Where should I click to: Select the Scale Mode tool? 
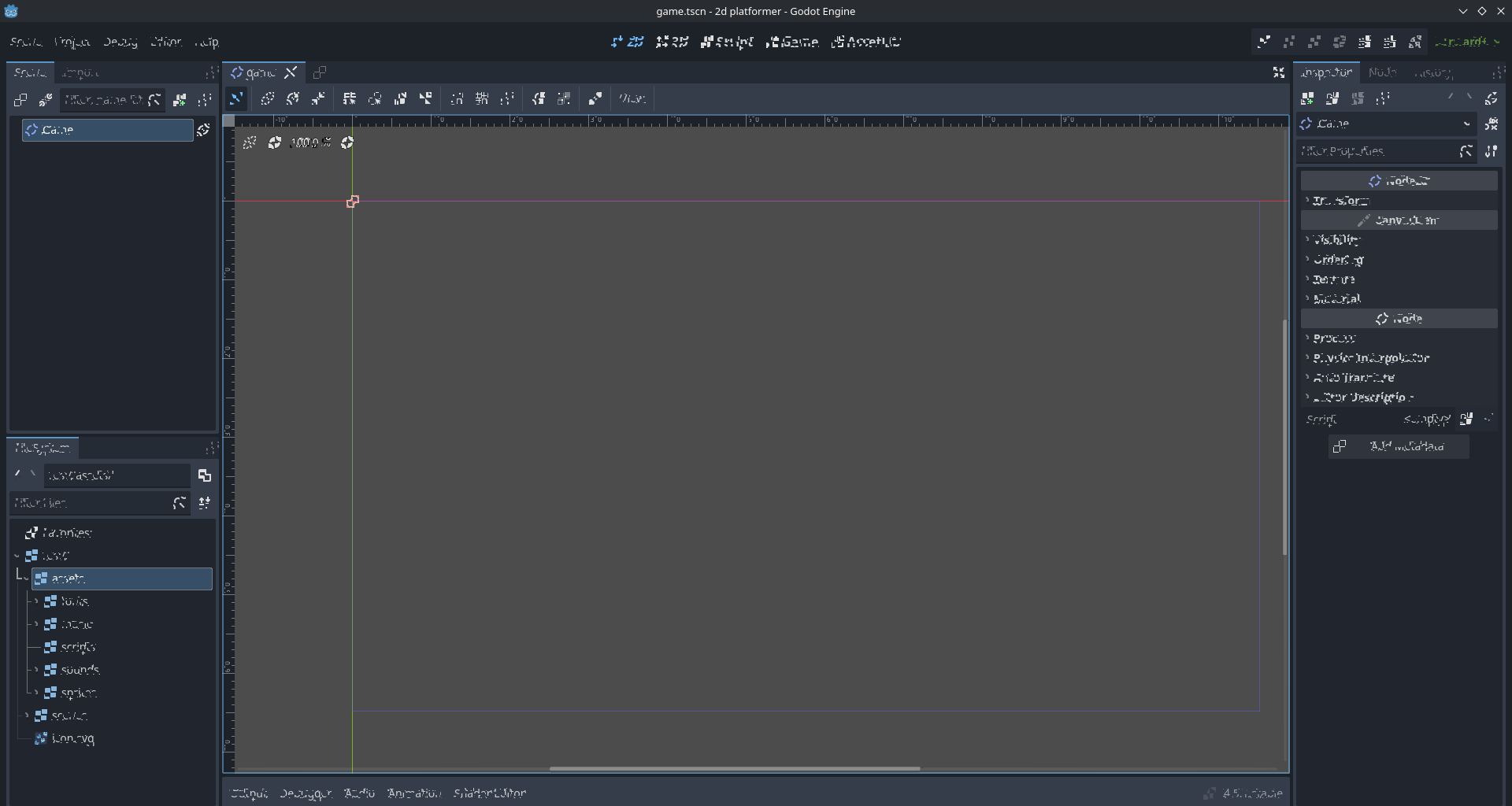point(318,98)
